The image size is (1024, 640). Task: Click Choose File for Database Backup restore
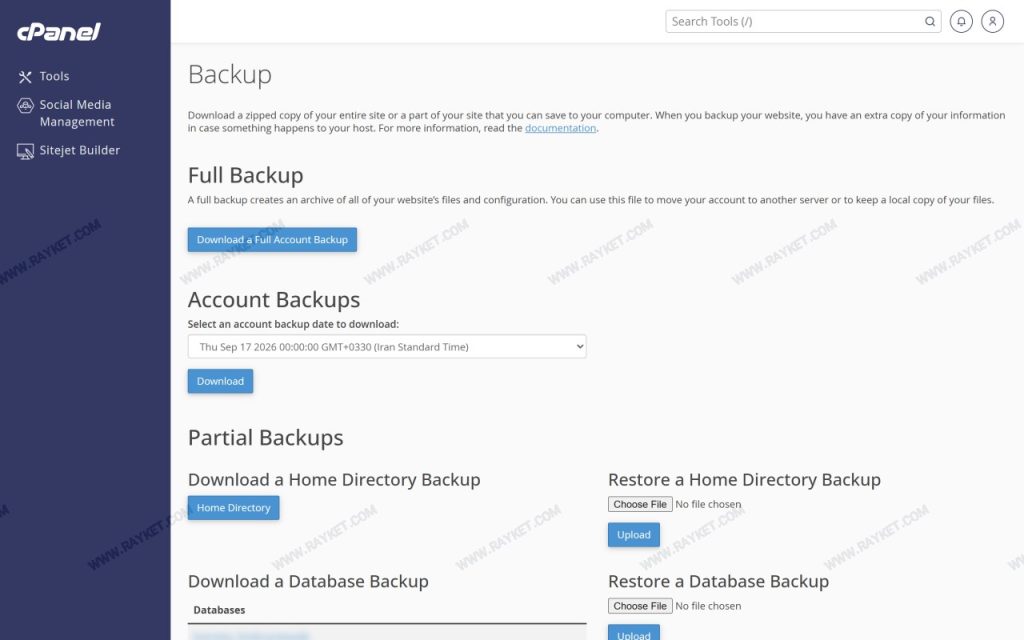[x=640, y=606]
